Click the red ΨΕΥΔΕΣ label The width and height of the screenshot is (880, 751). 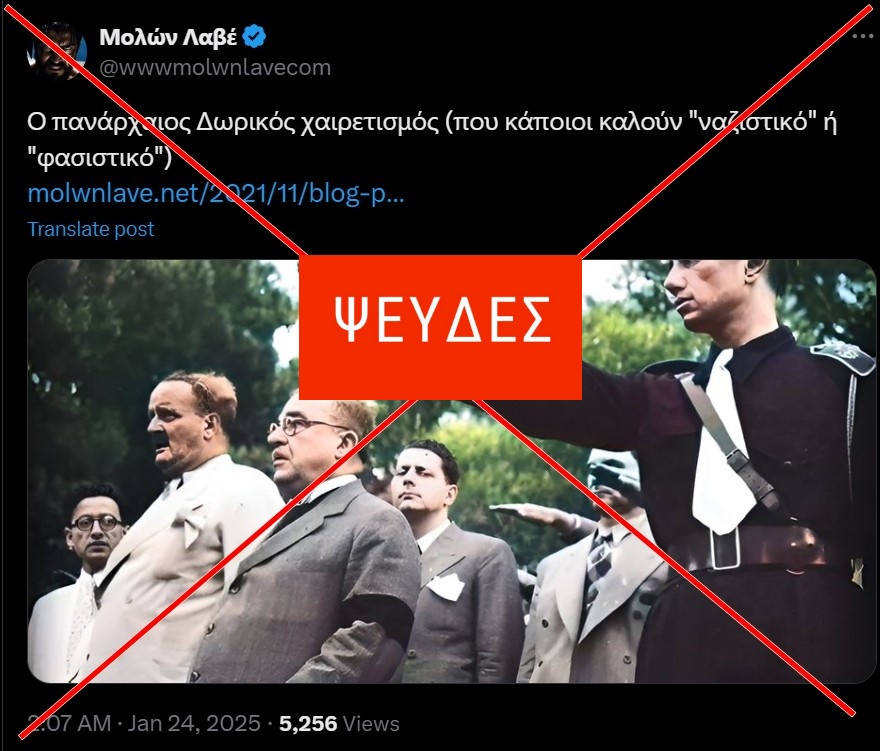pyautogui.click(x=440, y=327)
